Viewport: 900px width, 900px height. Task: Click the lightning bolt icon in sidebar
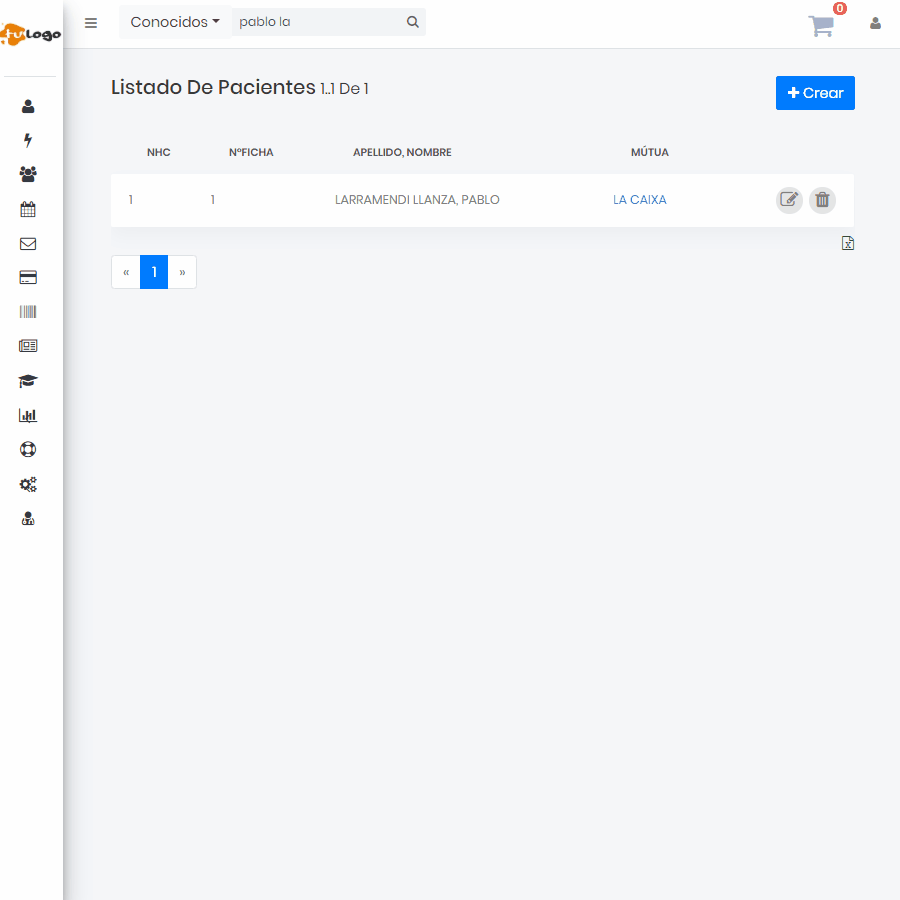tap(28, 141)
